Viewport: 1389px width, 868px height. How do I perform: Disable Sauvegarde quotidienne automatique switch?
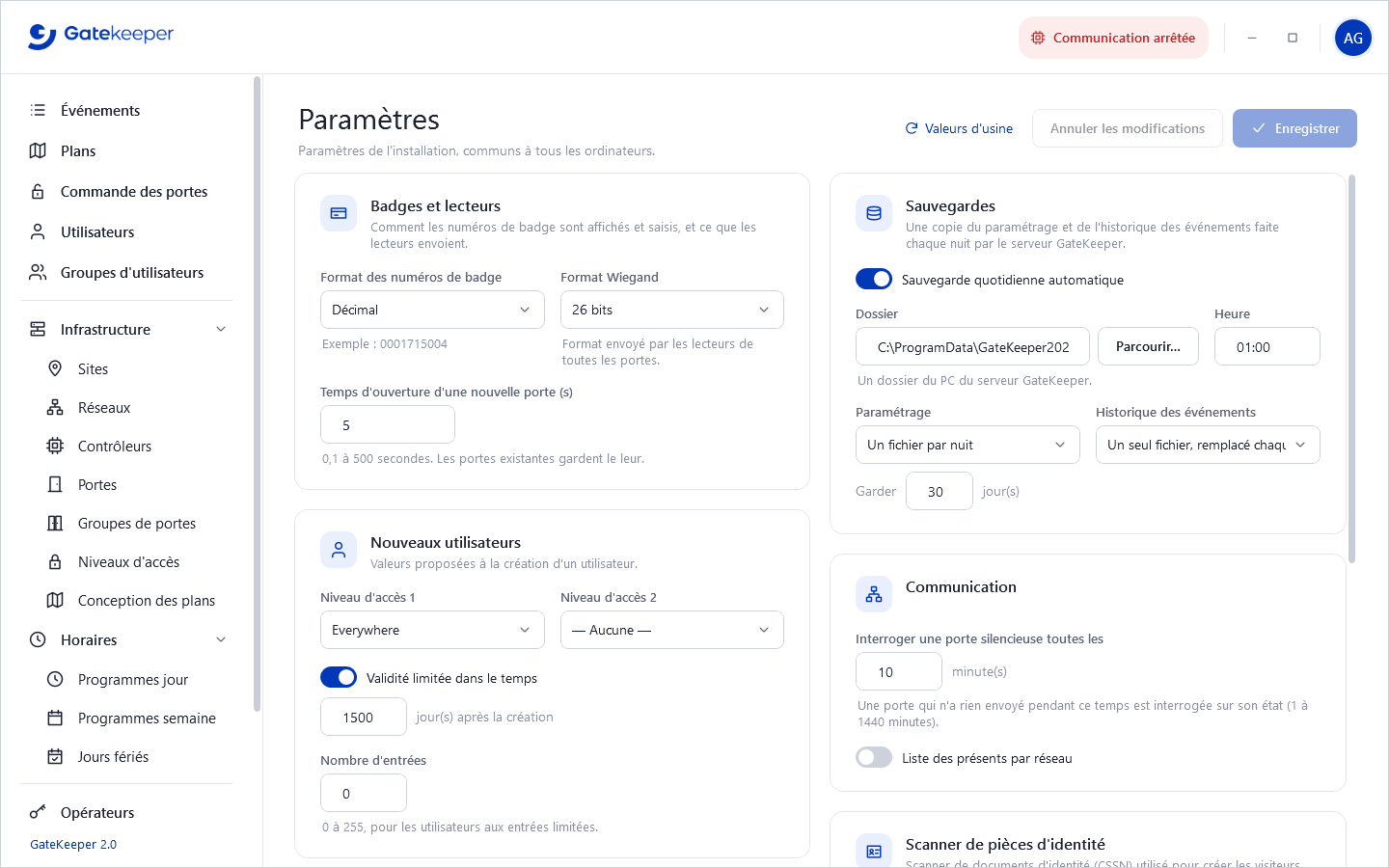(874, 279)
